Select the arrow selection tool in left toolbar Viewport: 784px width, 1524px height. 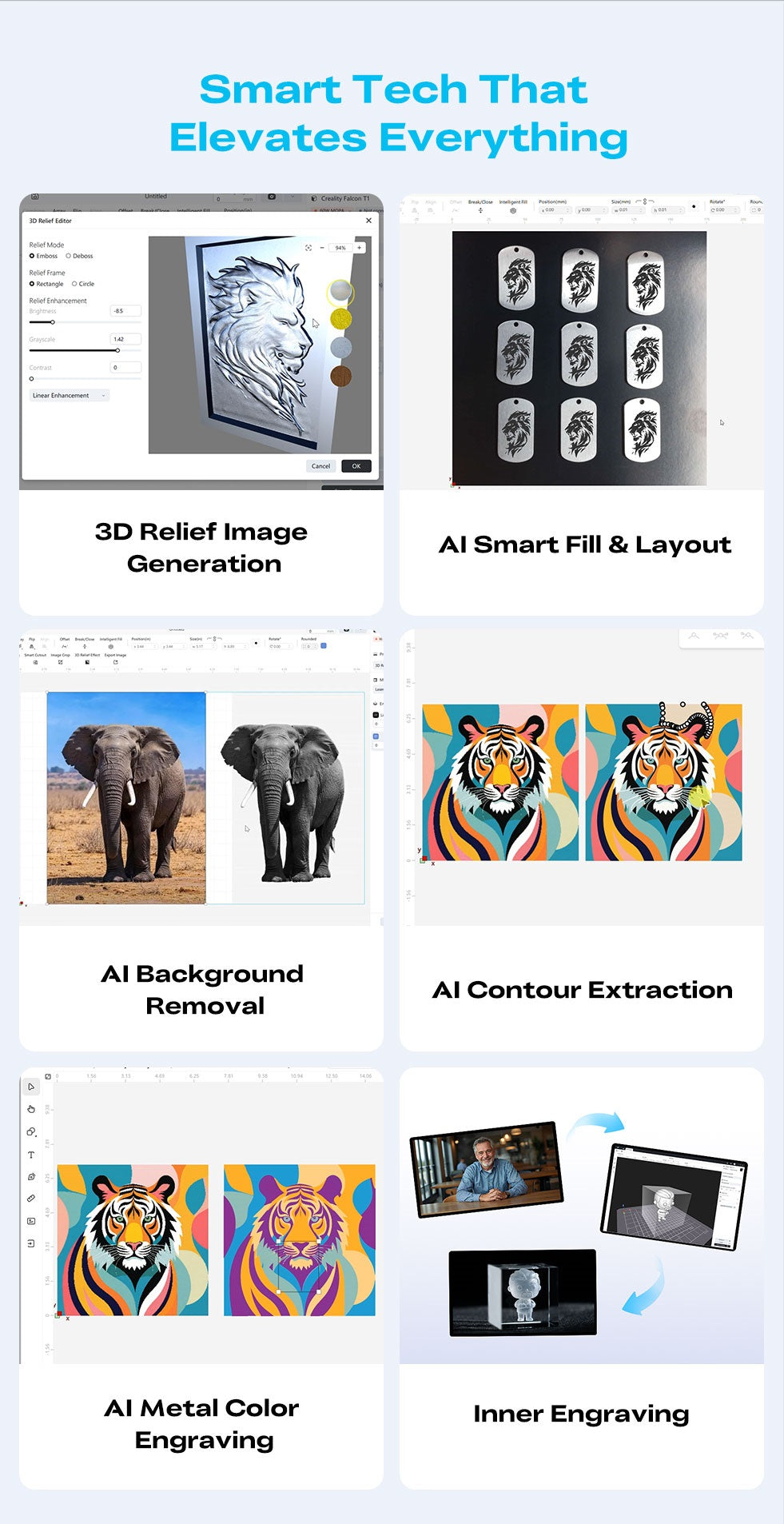31,1087
